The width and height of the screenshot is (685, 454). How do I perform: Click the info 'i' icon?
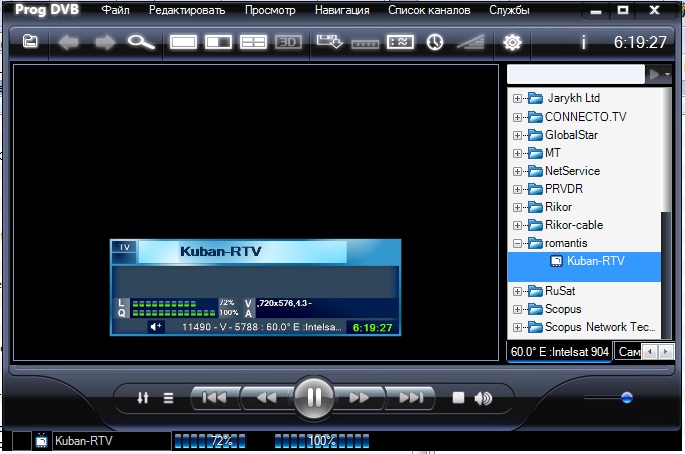[x=583, y=42]
